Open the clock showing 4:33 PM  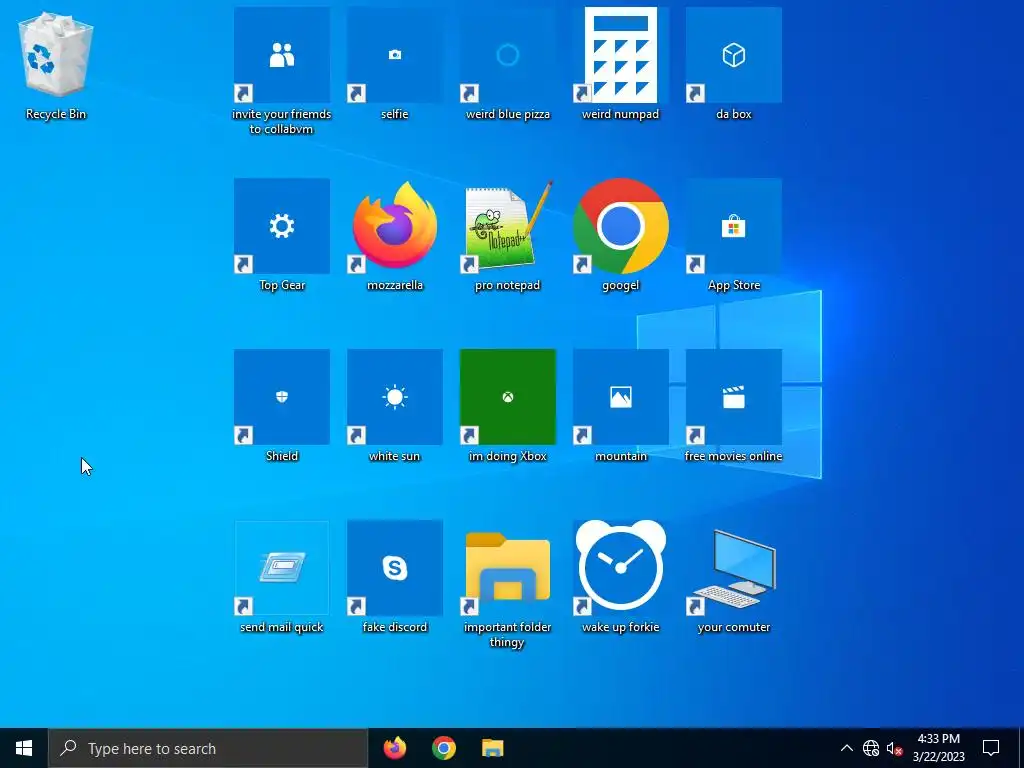pyautogui.click(x=938, y=748)
